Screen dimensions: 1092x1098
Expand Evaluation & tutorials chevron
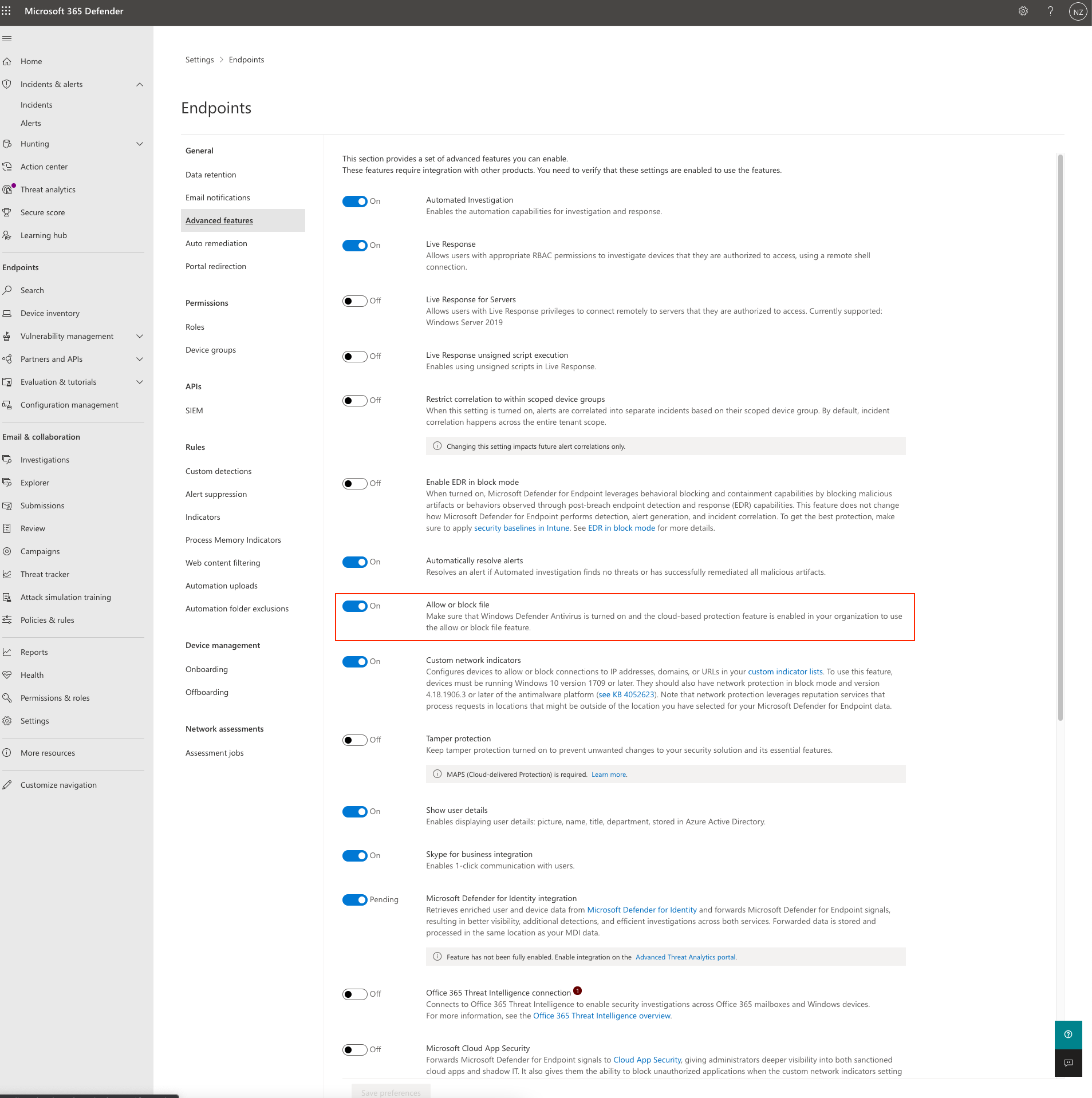(x=140, y=382)
